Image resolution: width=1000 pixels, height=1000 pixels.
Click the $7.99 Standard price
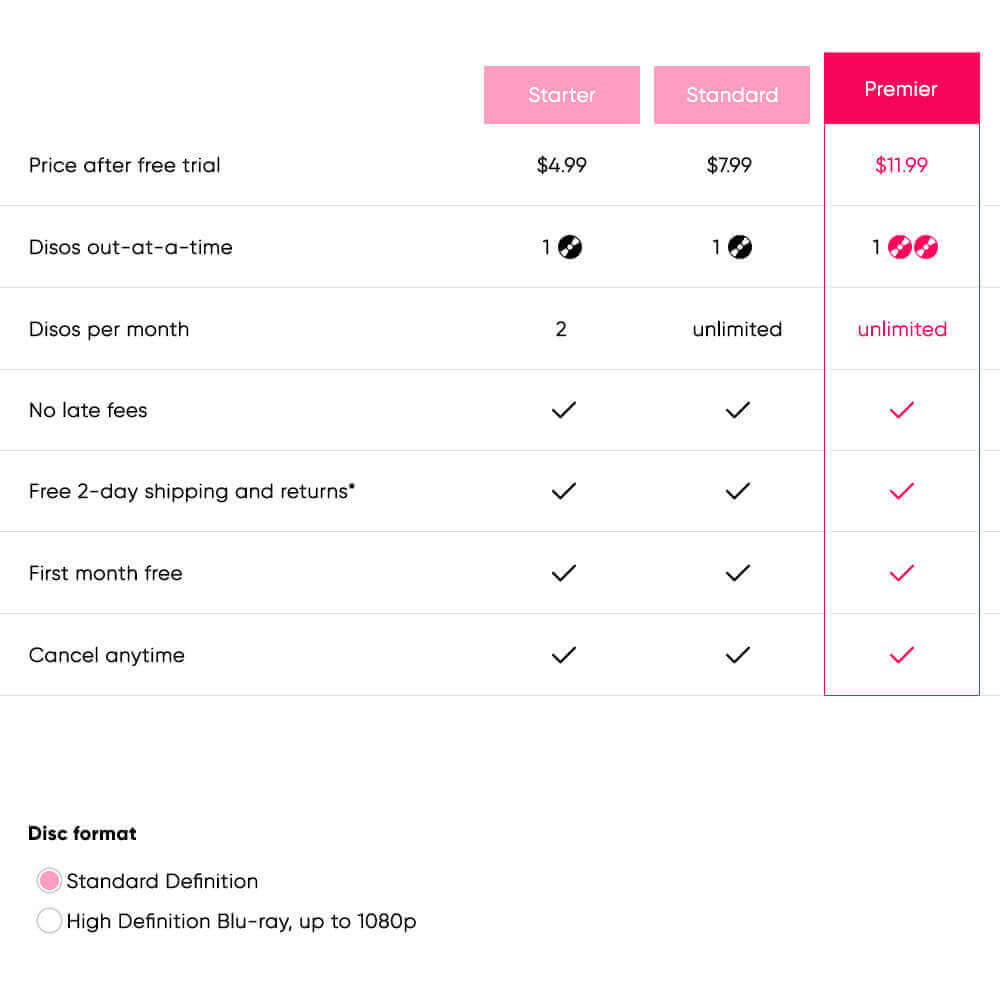pyautogui.click(x=729, y=165)
